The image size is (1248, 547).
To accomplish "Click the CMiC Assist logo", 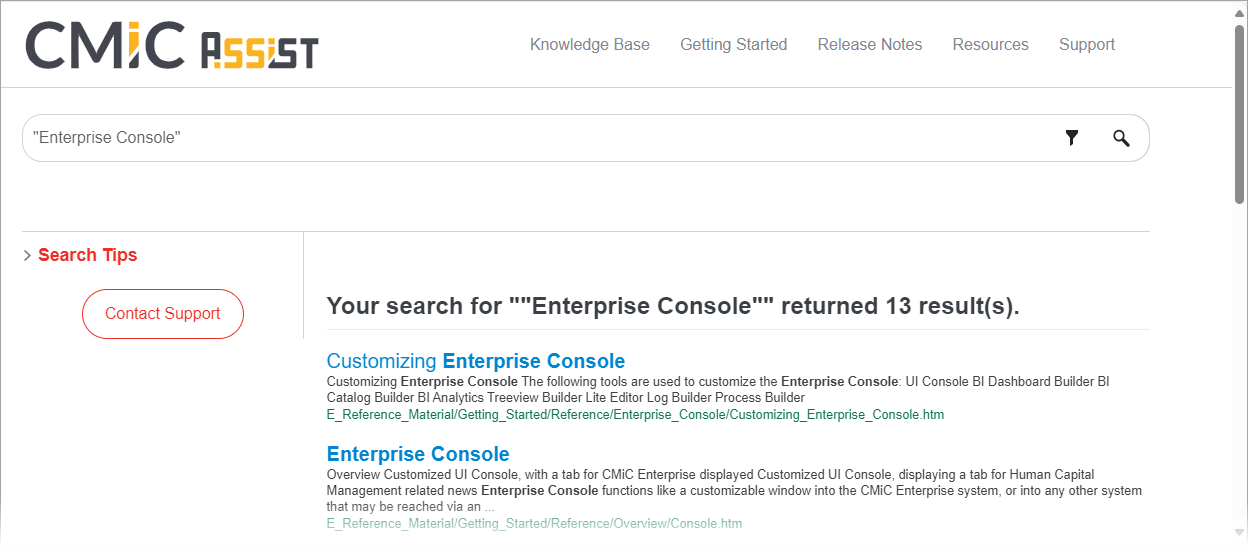I will click(x=172, y=46).
